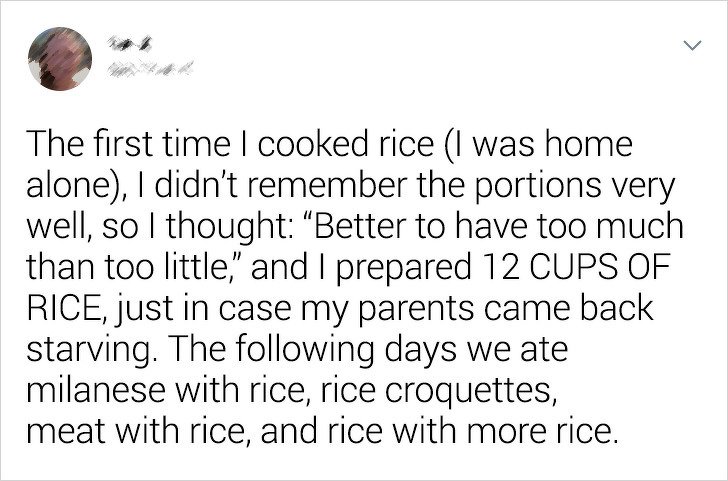Click the phrase "than too little" in tweet
Screen dimensions: 728x481
pyautogui.click(x=125, y=267)
